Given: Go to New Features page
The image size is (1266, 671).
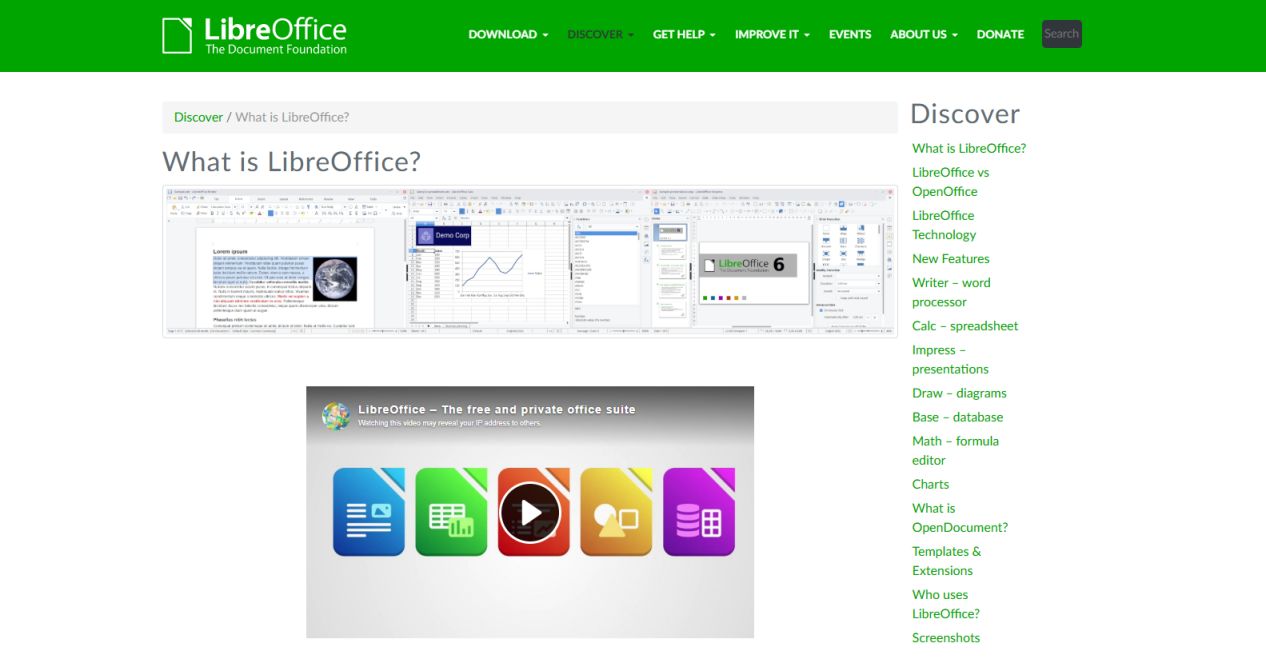Looking at the screenshot, I should coord(951,259).
